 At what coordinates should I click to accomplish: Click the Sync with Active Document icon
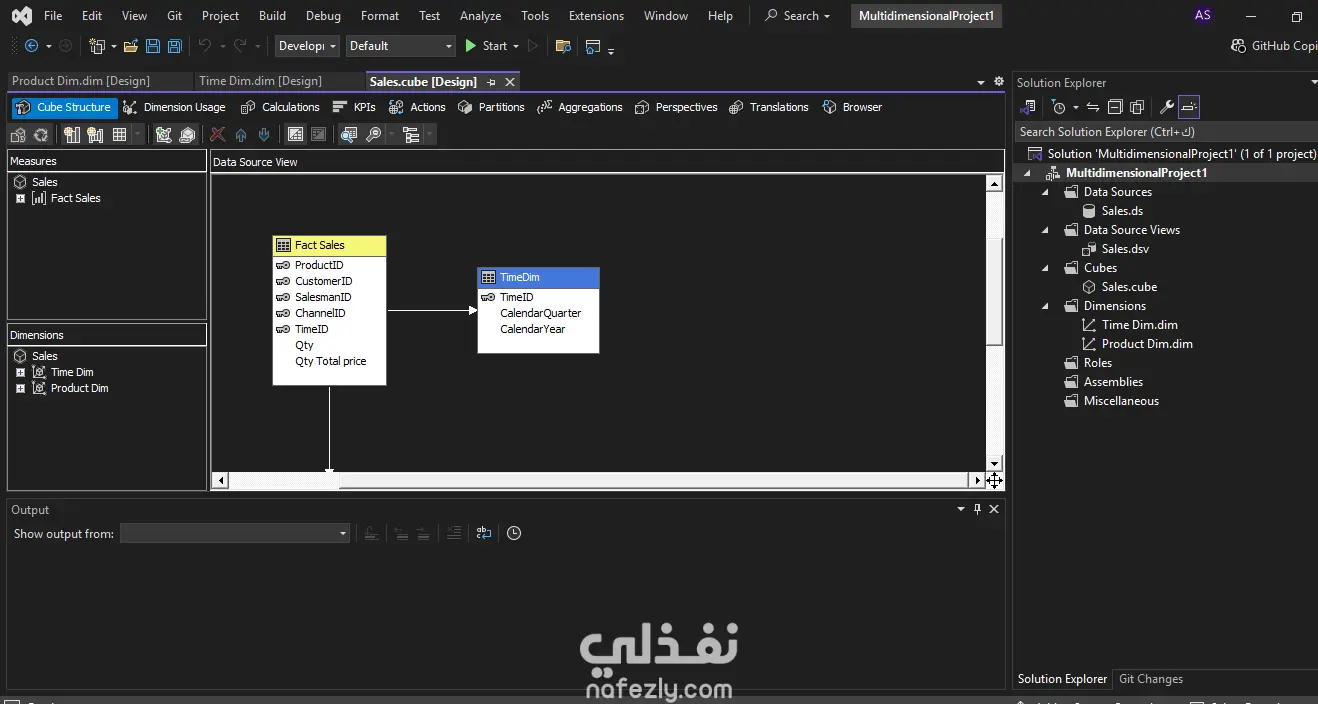pos(1093,107)
